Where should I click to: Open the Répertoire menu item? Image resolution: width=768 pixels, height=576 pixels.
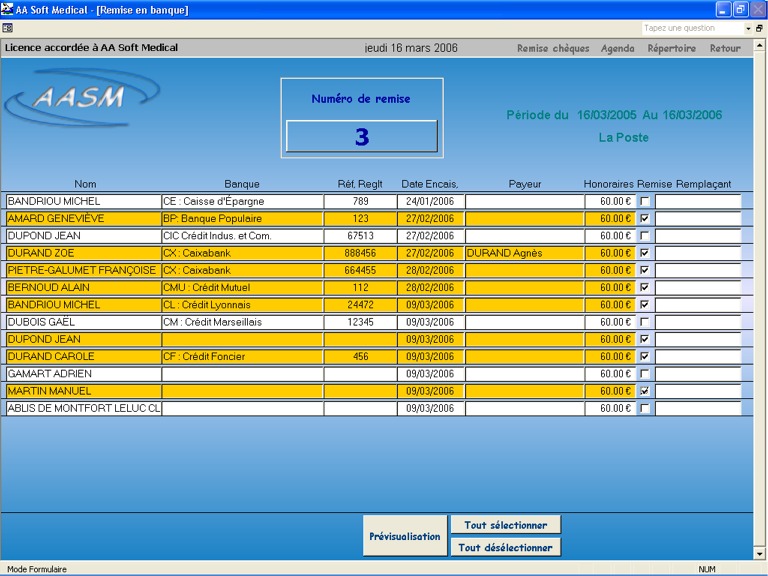(672, 48)
